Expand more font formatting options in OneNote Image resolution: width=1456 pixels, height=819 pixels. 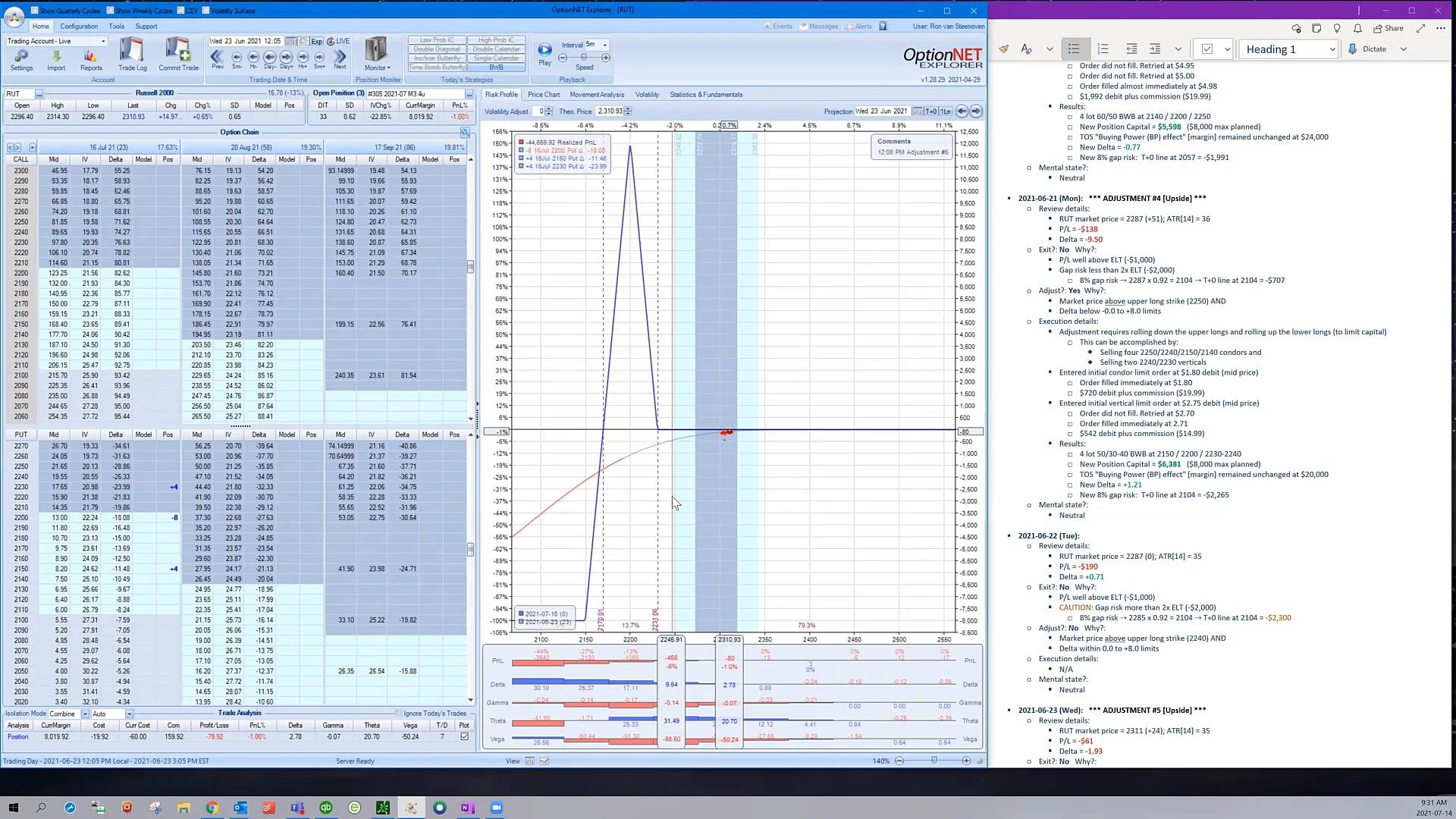1050,49
